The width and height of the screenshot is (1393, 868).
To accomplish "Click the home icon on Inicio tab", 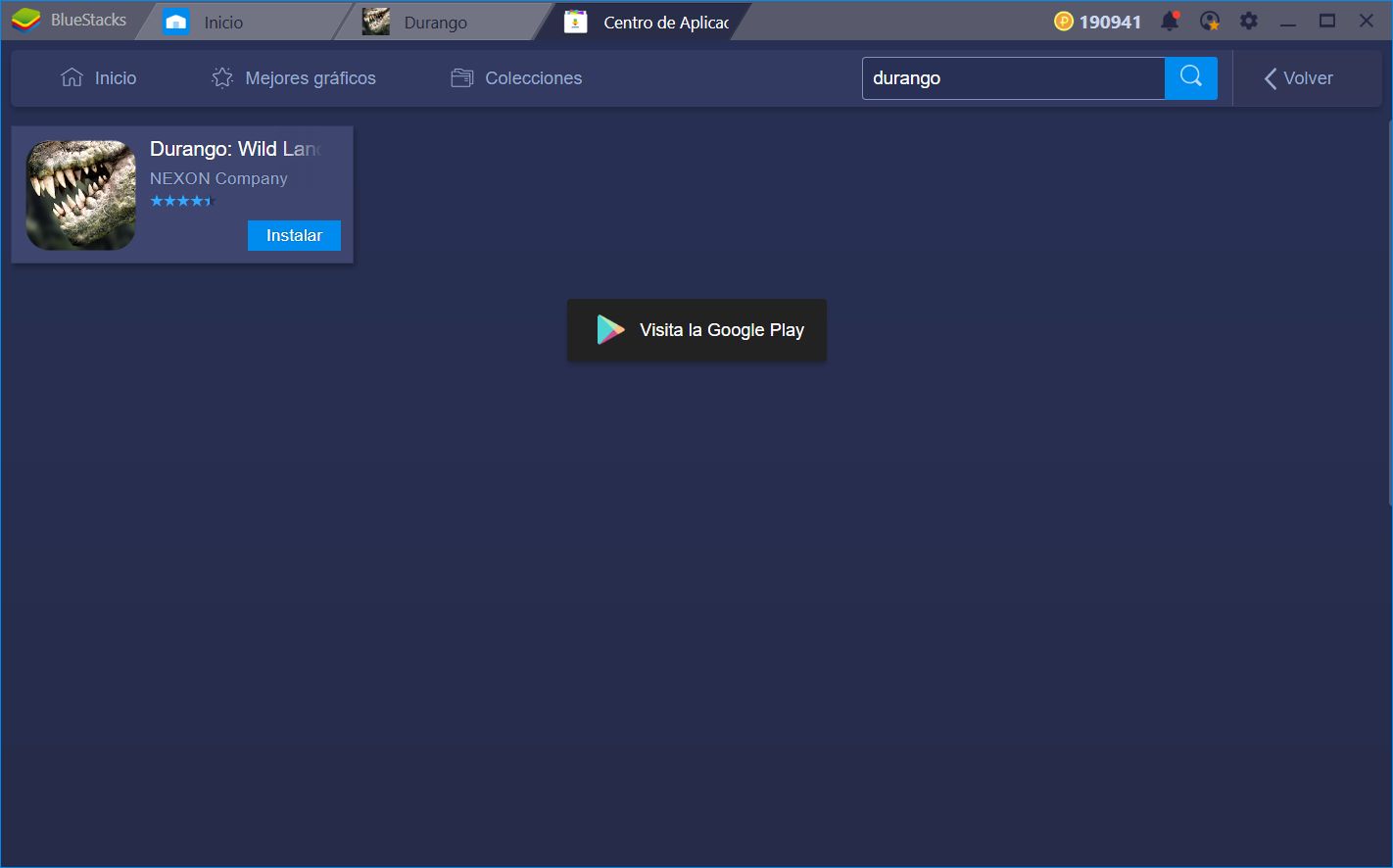I will point(176,22).
